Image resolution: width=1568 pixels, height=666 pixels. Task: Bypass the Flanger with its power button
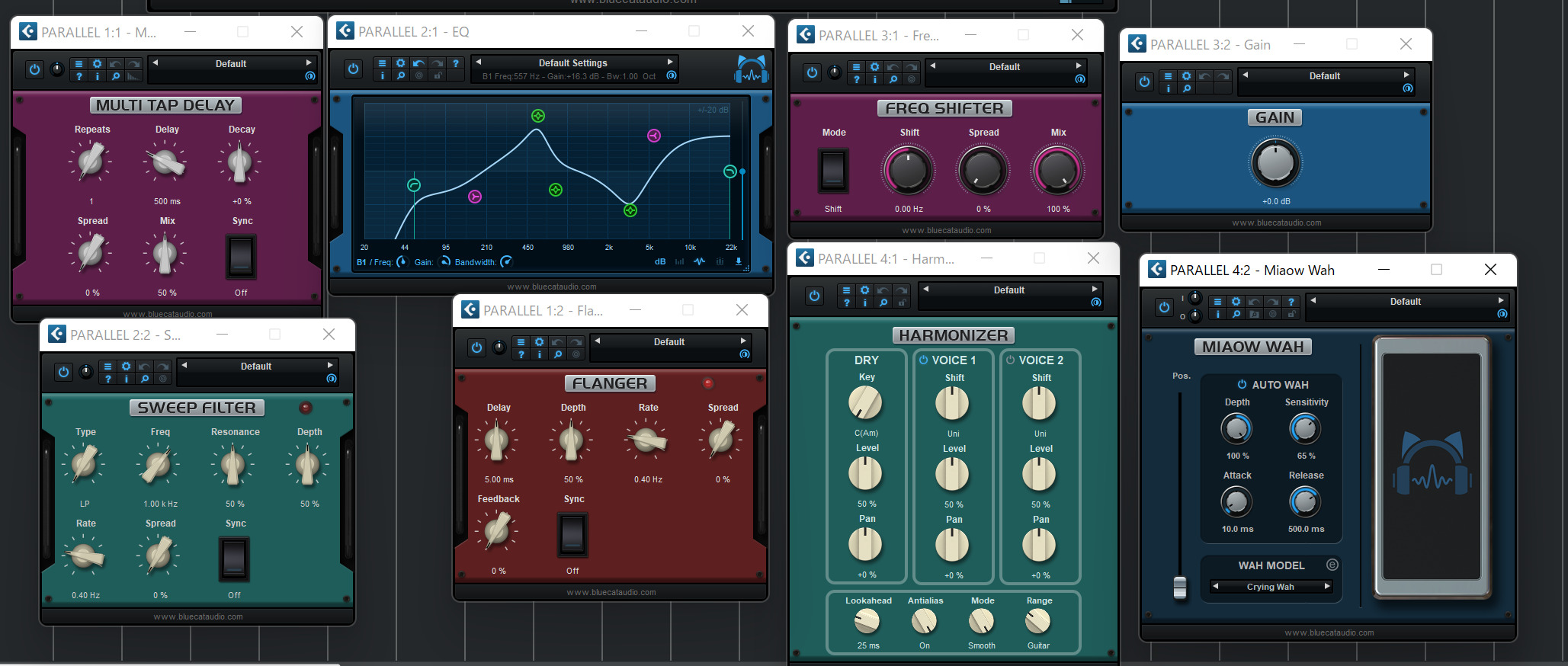tap(476, 347)
